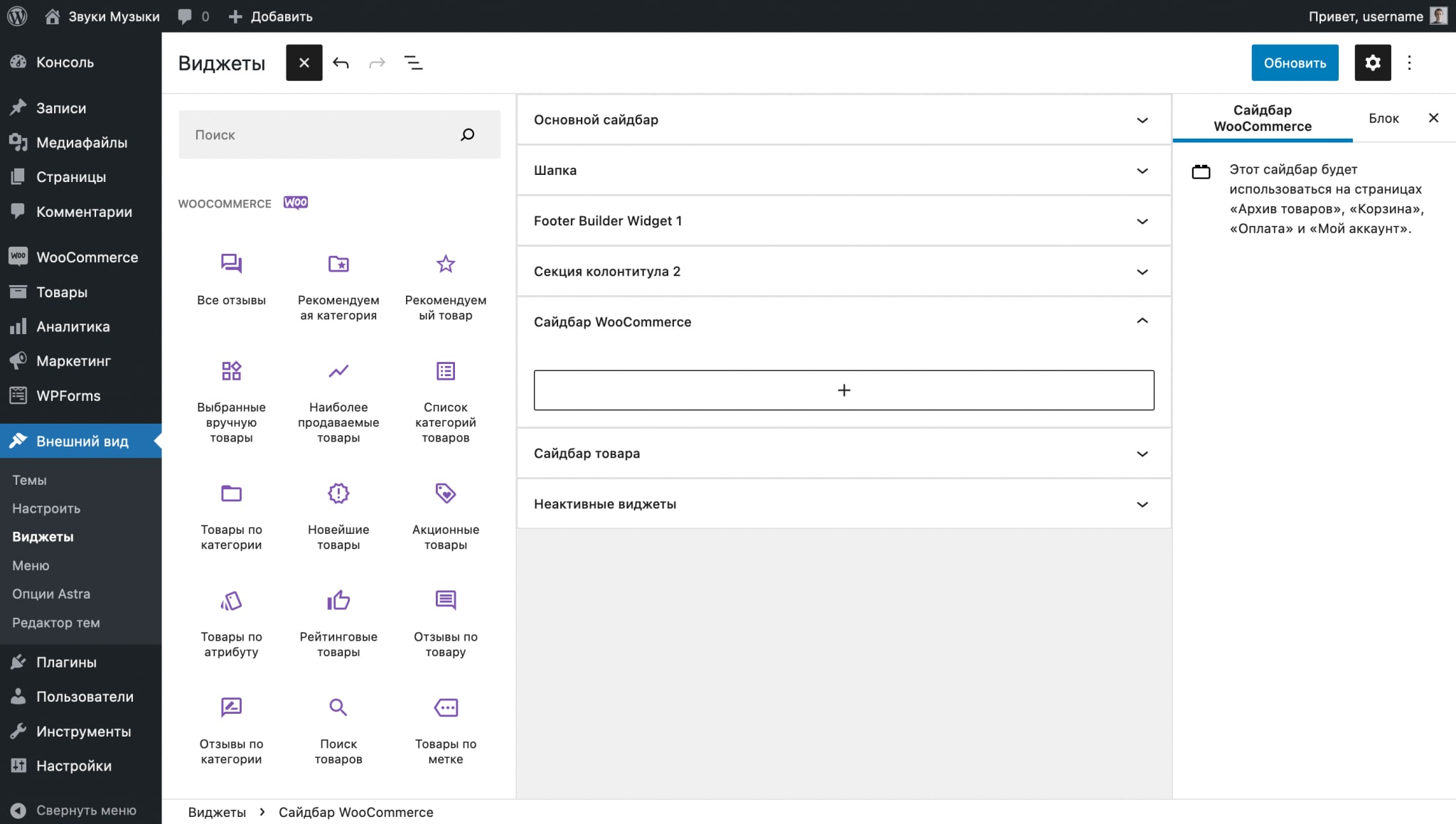Open the list view outline
The image size is (1456, 824).
pos(413,63)
